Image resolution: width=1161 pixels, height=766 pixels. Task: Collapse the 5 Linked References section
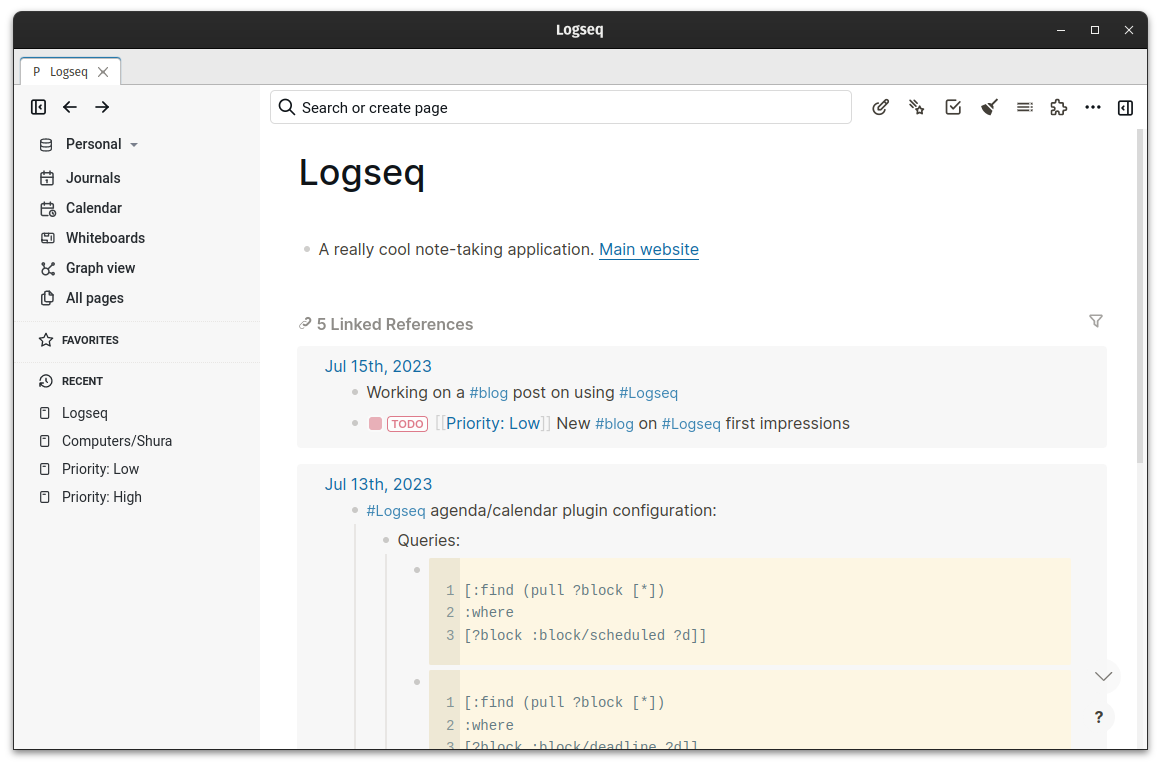(x=395, y=324)
